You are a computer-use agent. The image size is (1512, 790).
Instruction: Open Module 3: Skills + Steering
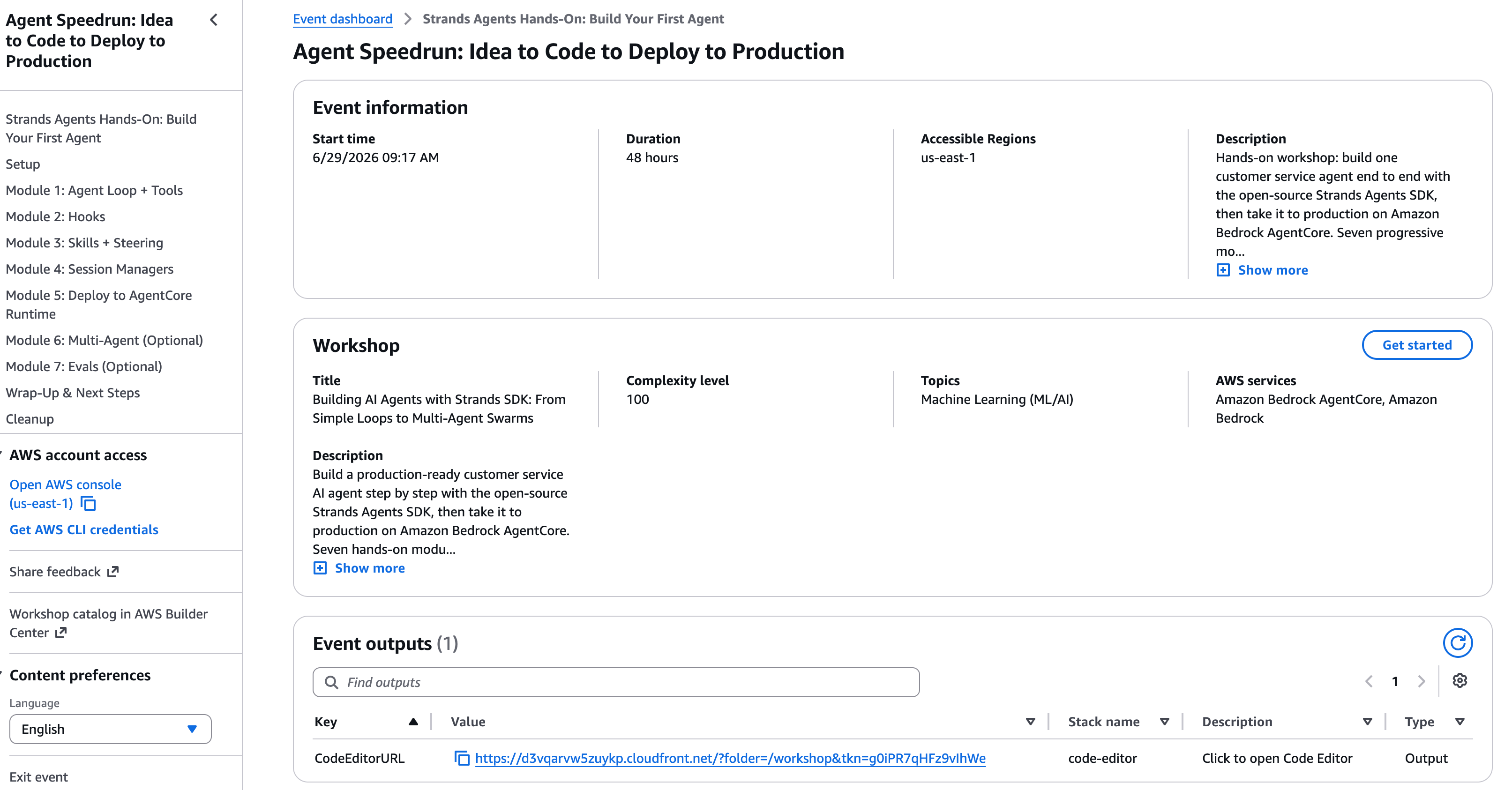[x=84, y=243]
